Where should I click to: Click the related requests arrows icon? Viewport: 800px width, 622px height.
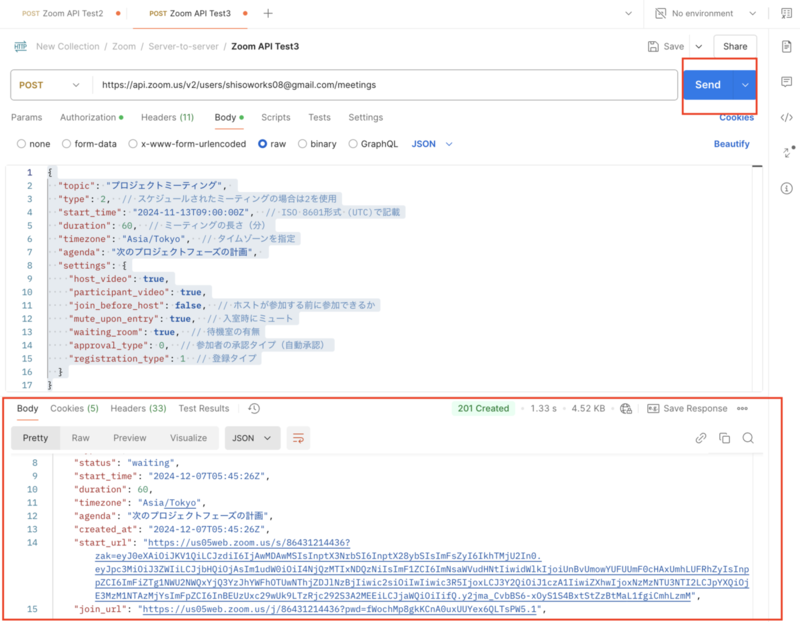(788, 152)
